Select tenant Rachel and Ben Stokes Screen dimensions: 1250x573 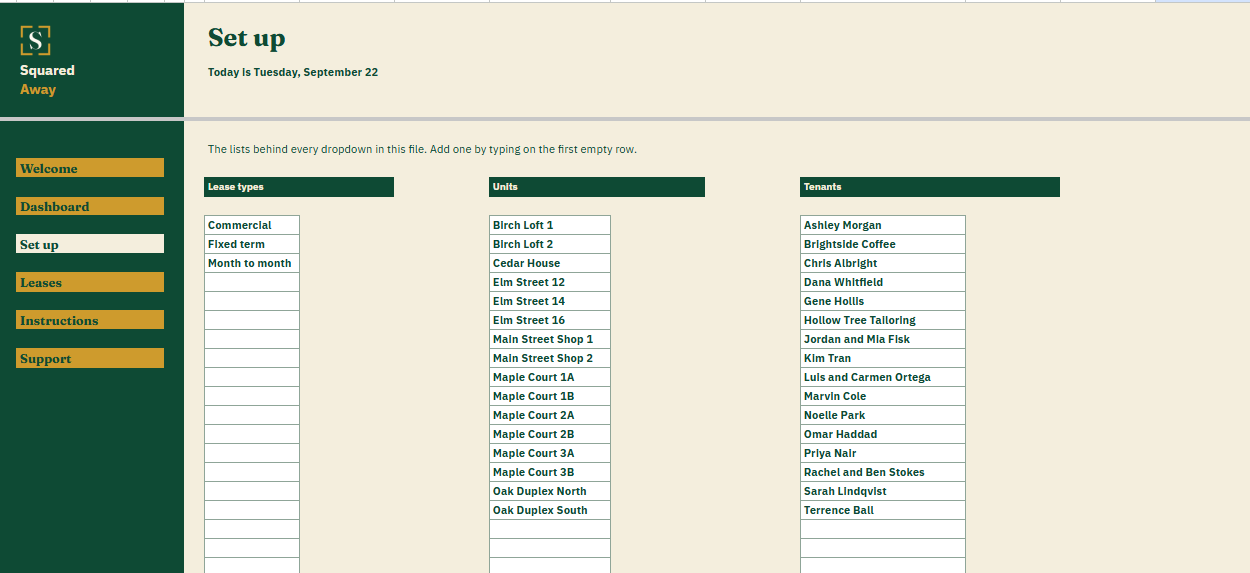tap(883, 472)
